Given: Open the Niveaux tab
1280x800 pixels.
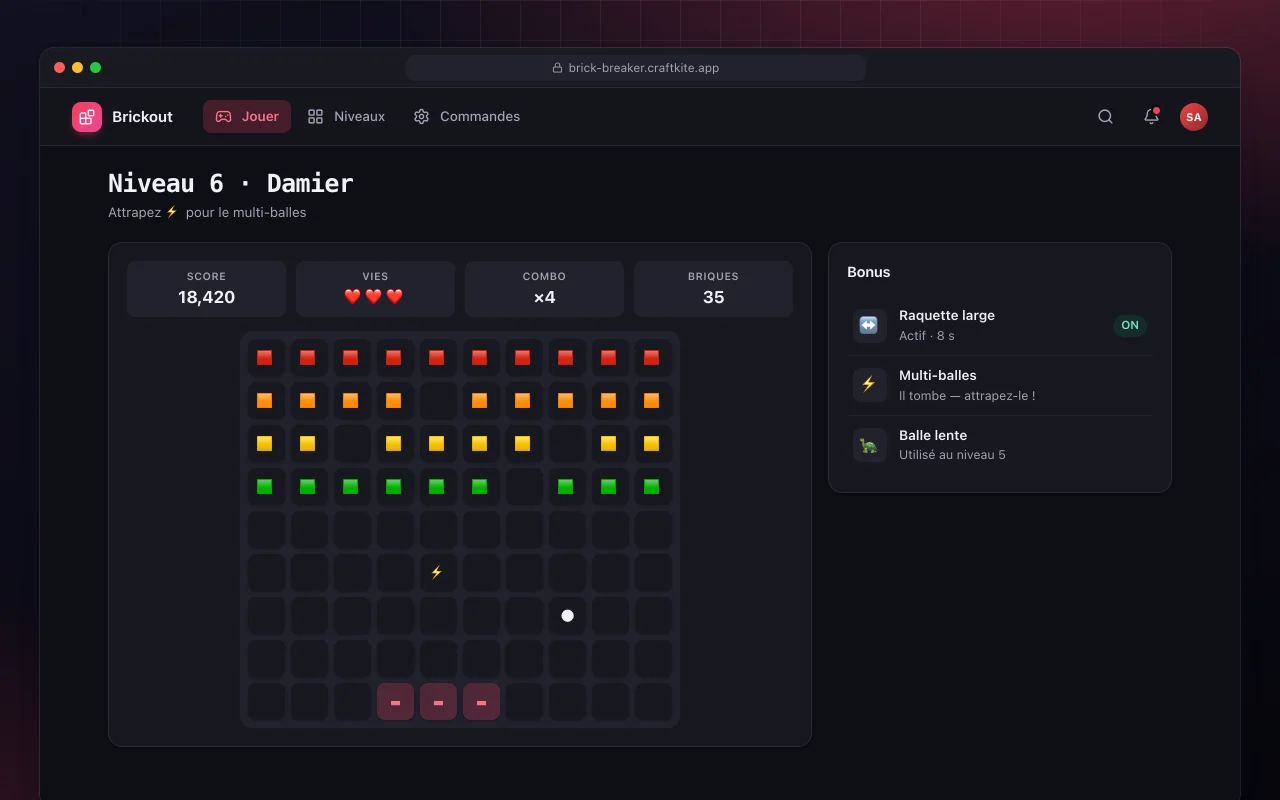Looking at the screenshot, I should pyautogui.click(x=346, y=117).
